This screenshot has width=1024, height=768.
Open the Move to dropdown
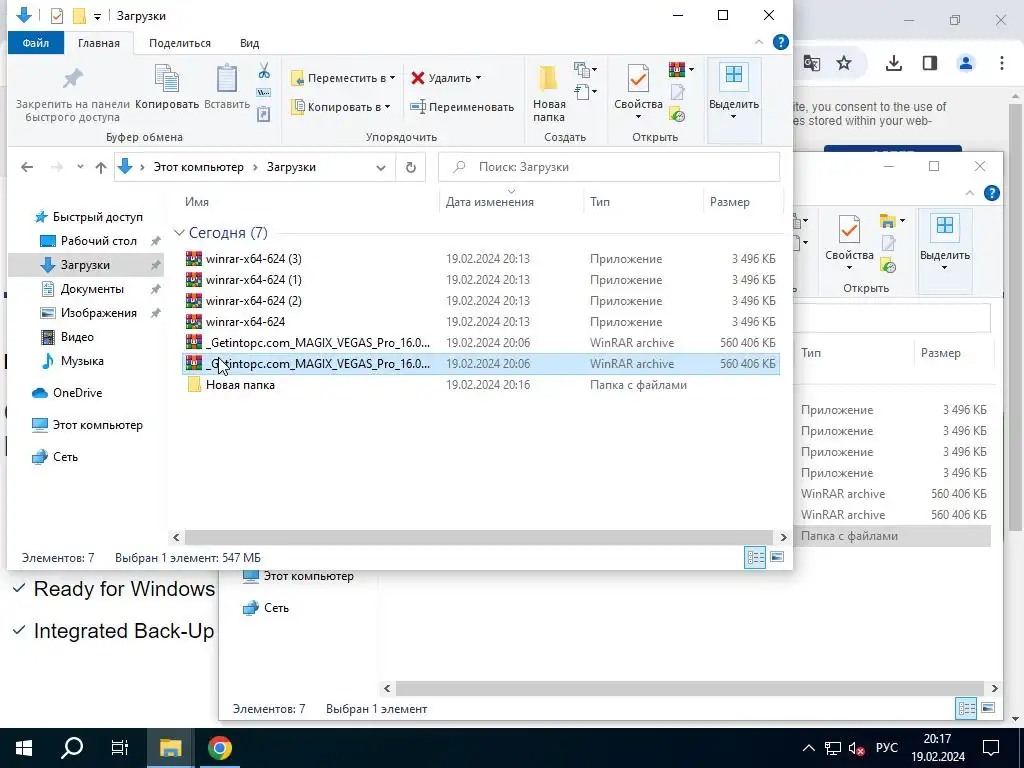[x=344, y=78]
